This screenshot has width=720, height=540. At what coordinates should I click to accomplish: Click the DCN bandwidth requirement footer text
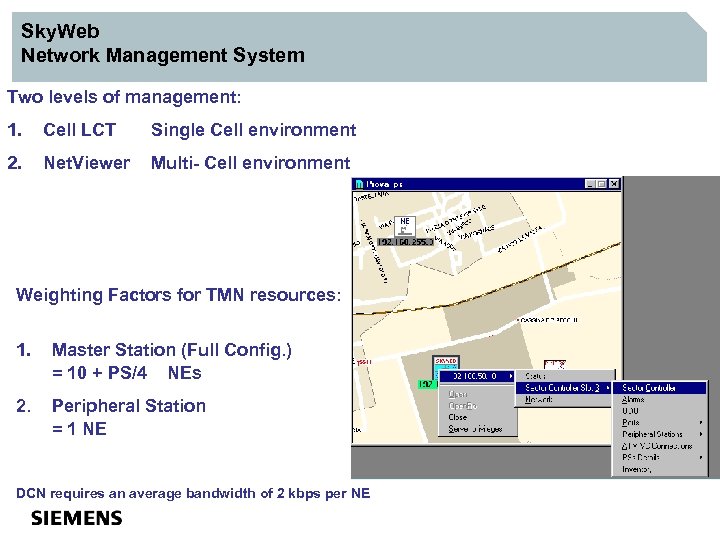click(x=193, y=493)
